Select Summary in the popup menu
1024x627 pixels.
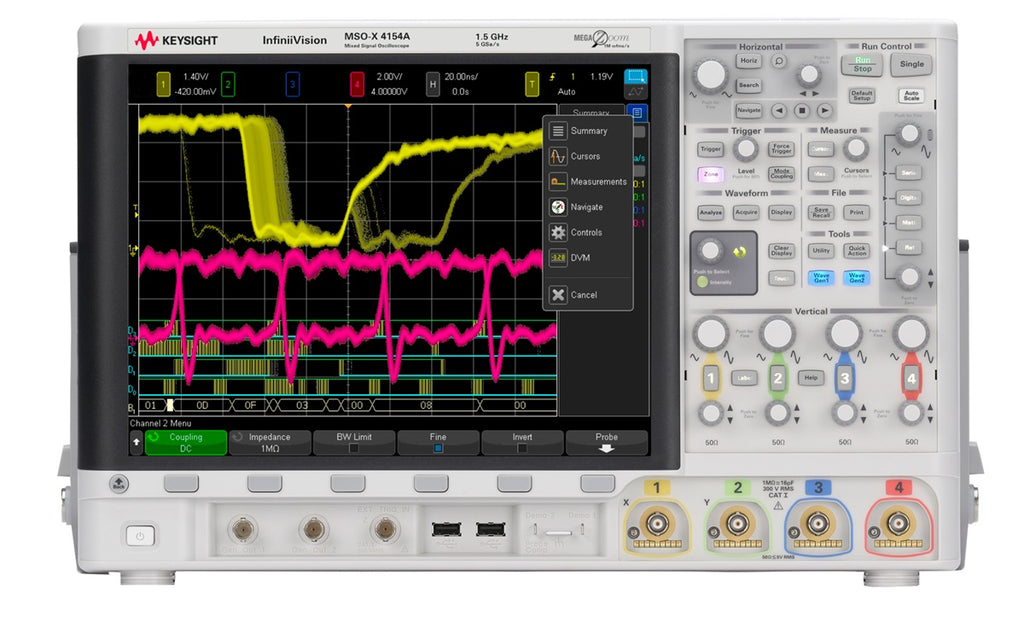tap(588, 131)
